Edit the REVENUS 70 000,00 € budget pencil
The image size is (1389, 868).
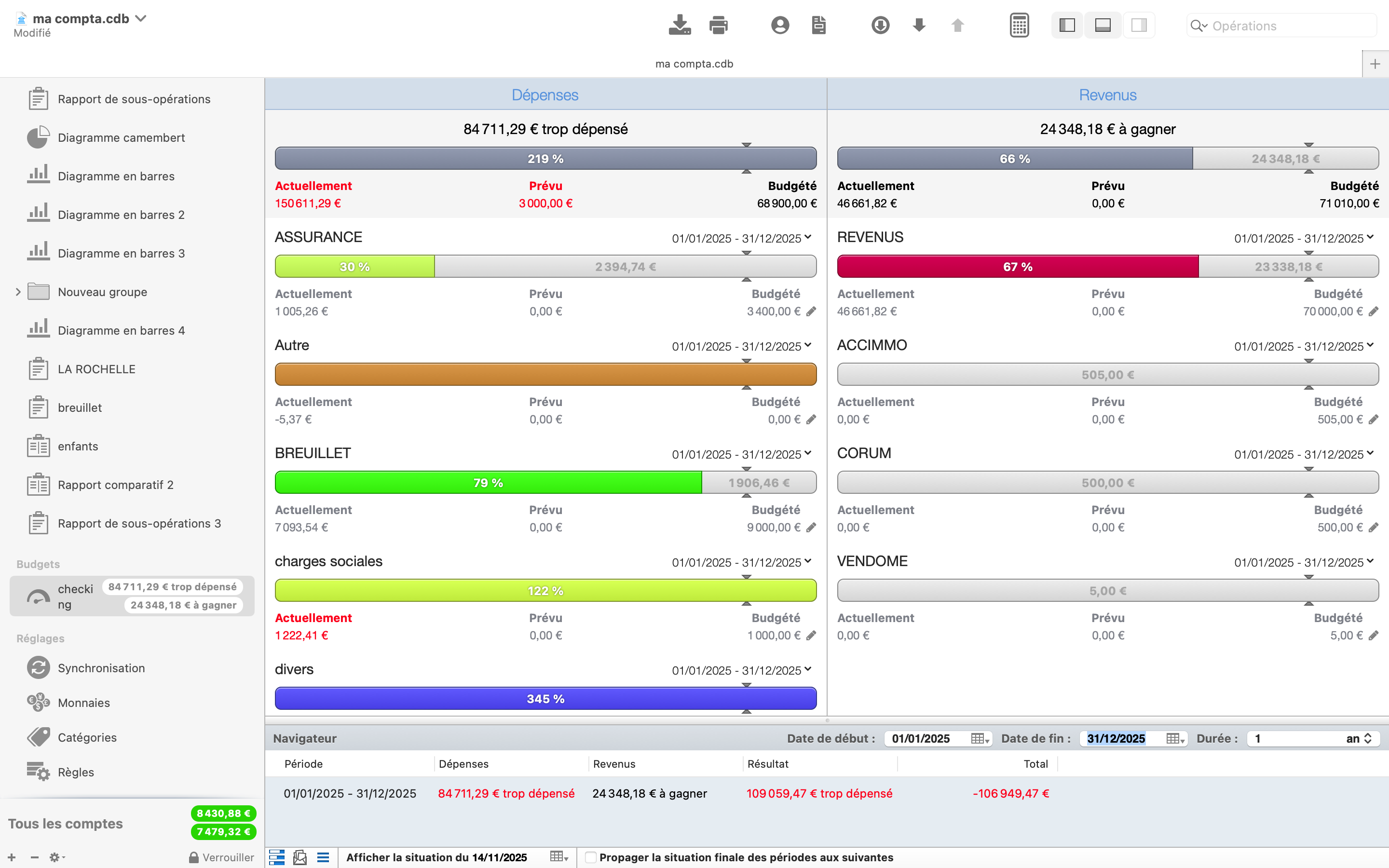(1374, 311)
